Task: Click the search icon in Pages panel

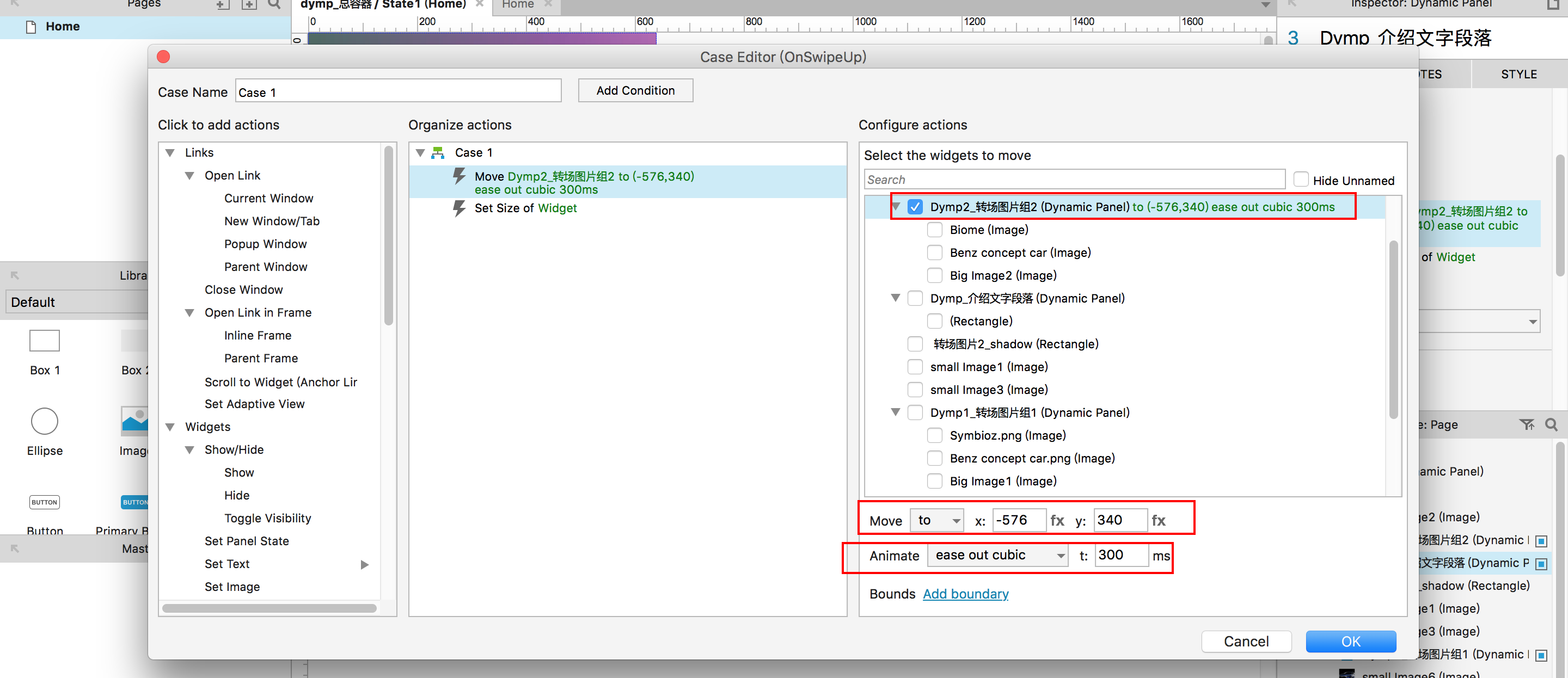Action: coord(274,5)
